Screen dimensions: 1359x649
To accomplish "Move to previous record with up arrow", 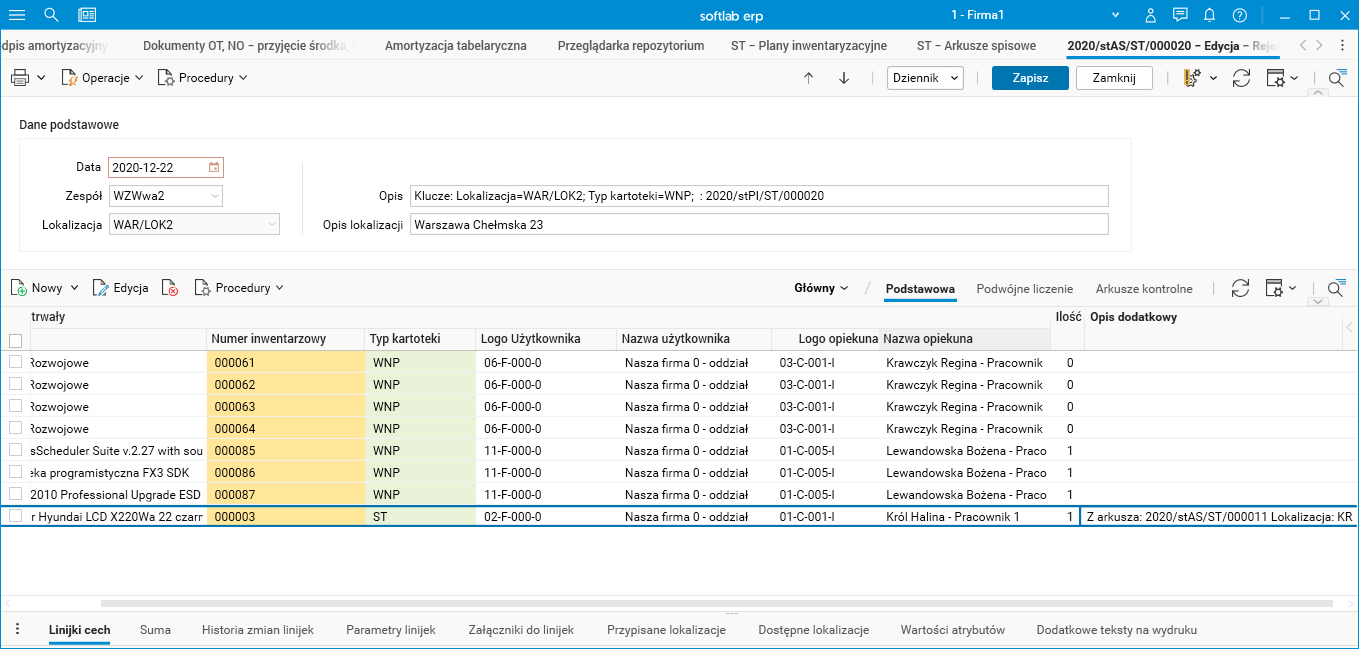I will pyautogui.click(x=808, y=78).
